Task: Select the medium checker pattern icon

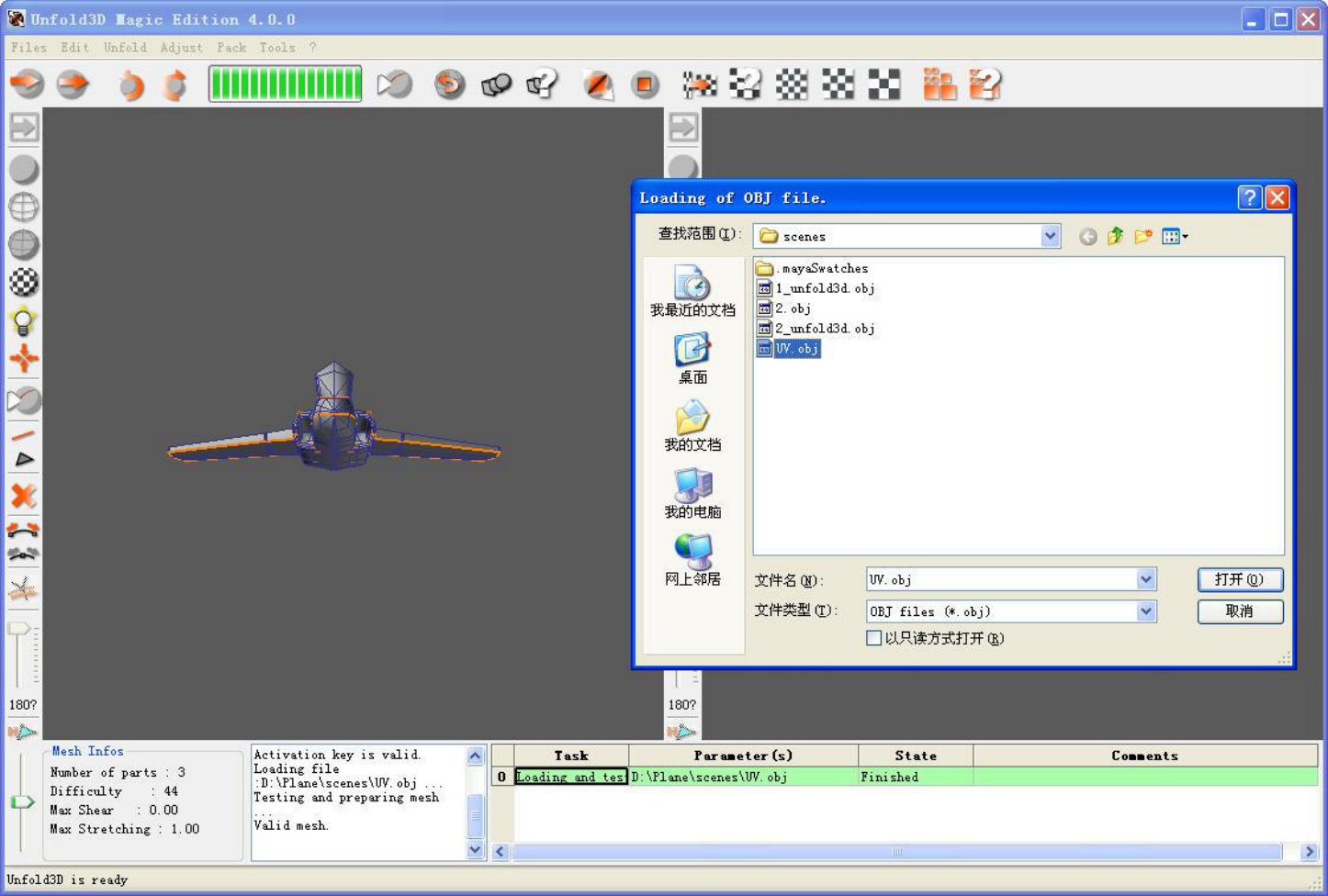Action: (838, 84)
